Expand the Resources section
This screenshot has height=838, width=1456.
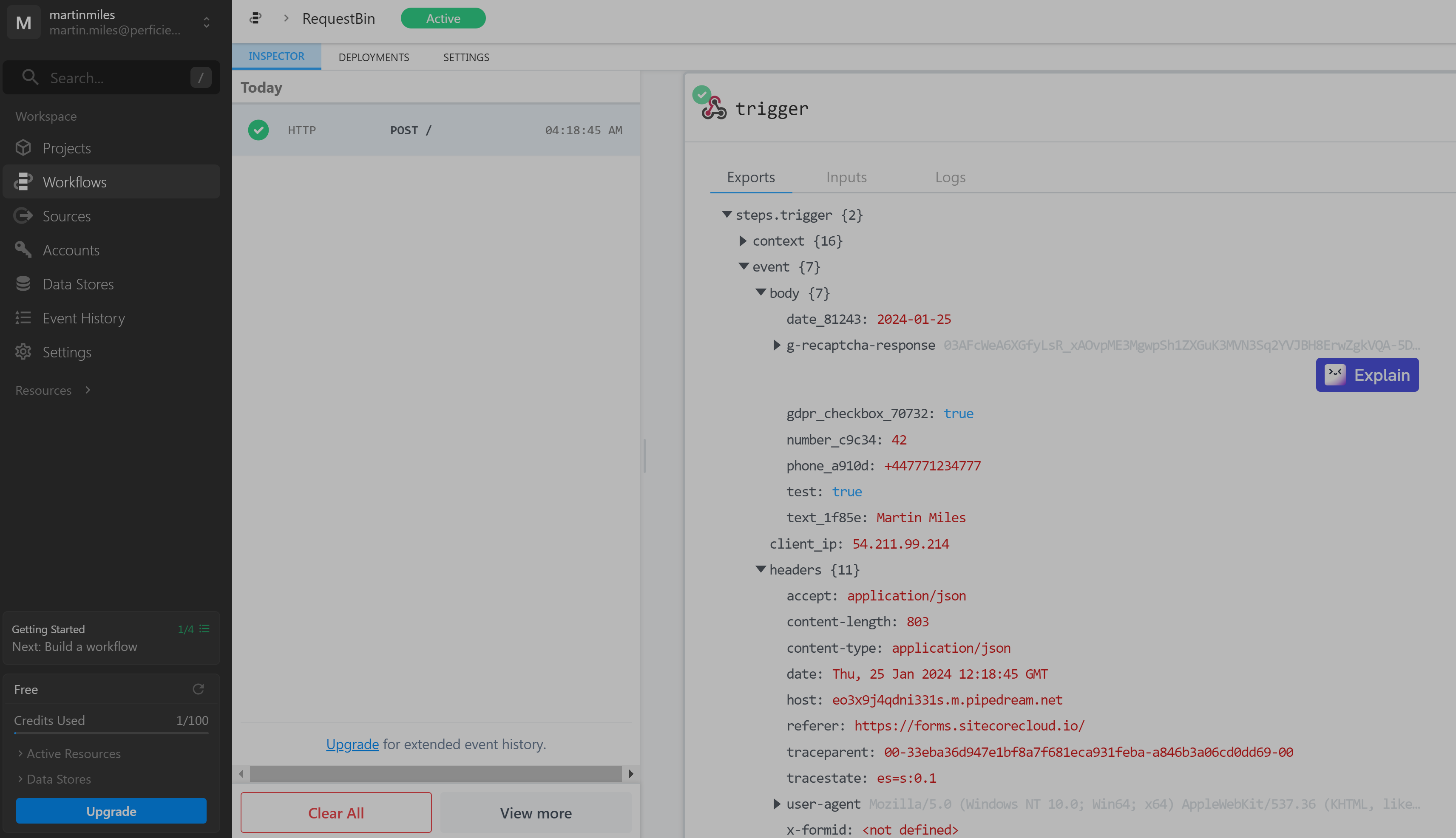53,390
